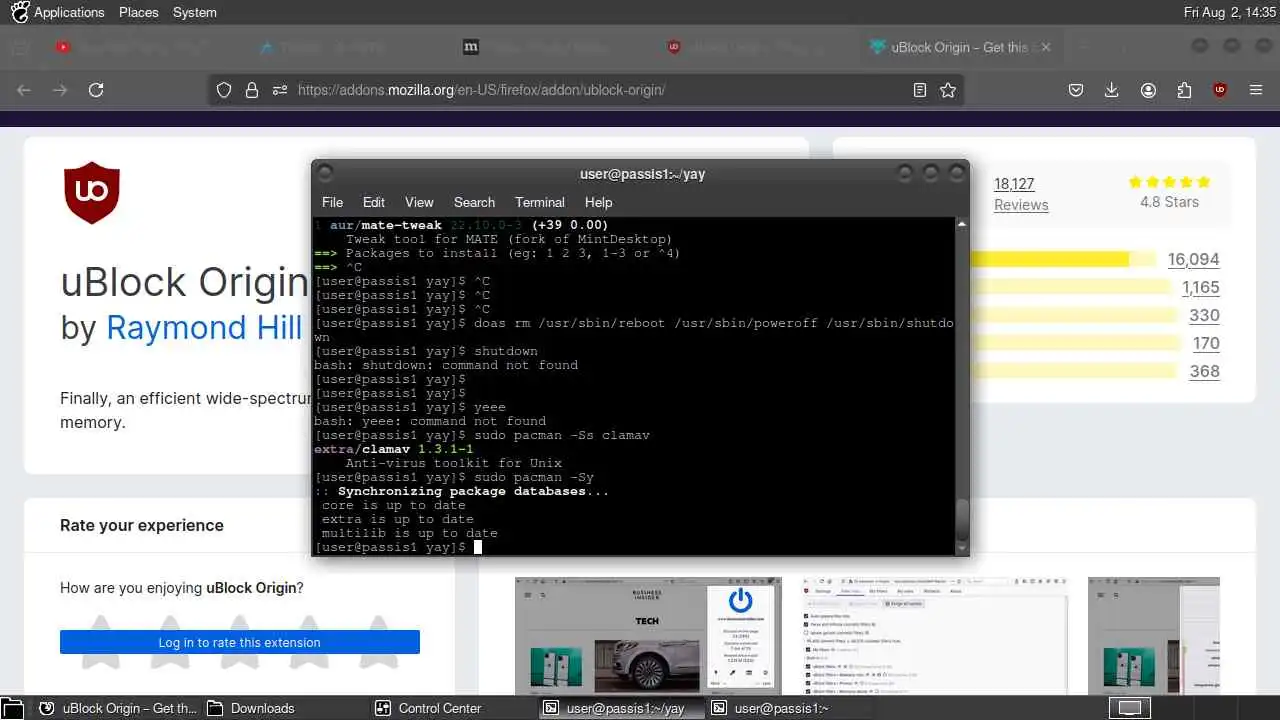Go back in Firefox history
1280x720 pixels.
point(24,90)
